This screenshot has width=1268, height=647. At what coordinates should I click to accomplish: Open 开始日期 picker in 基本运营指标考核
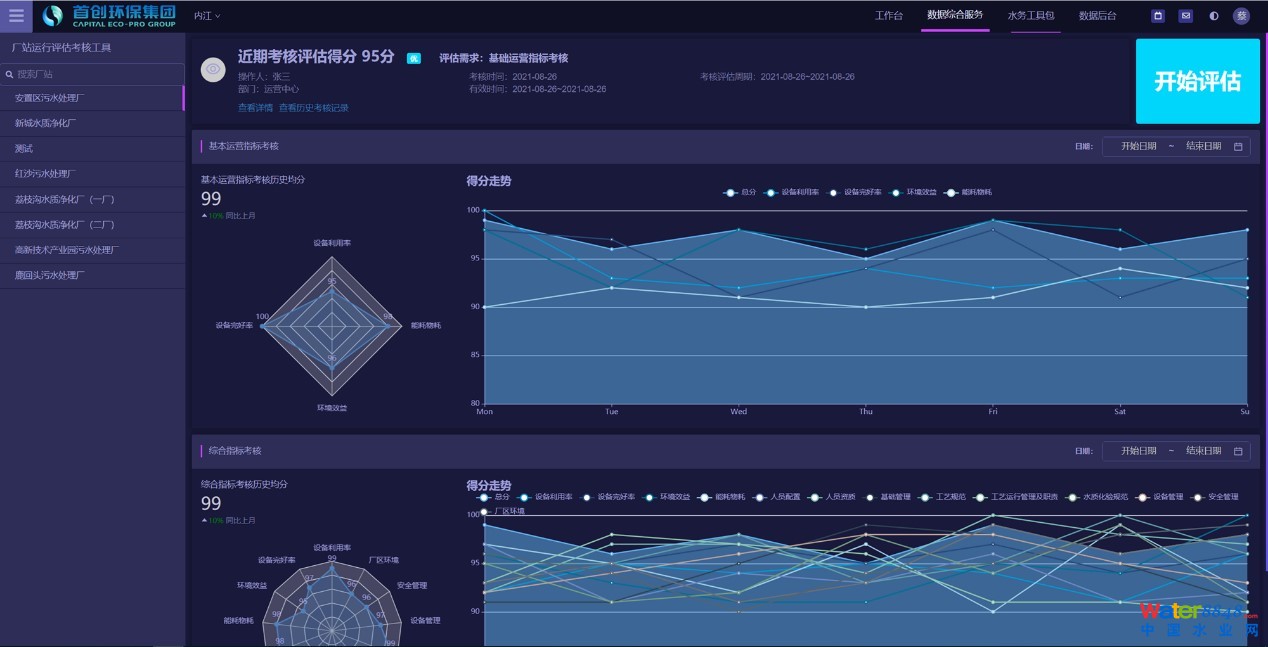pos(1138,146)
